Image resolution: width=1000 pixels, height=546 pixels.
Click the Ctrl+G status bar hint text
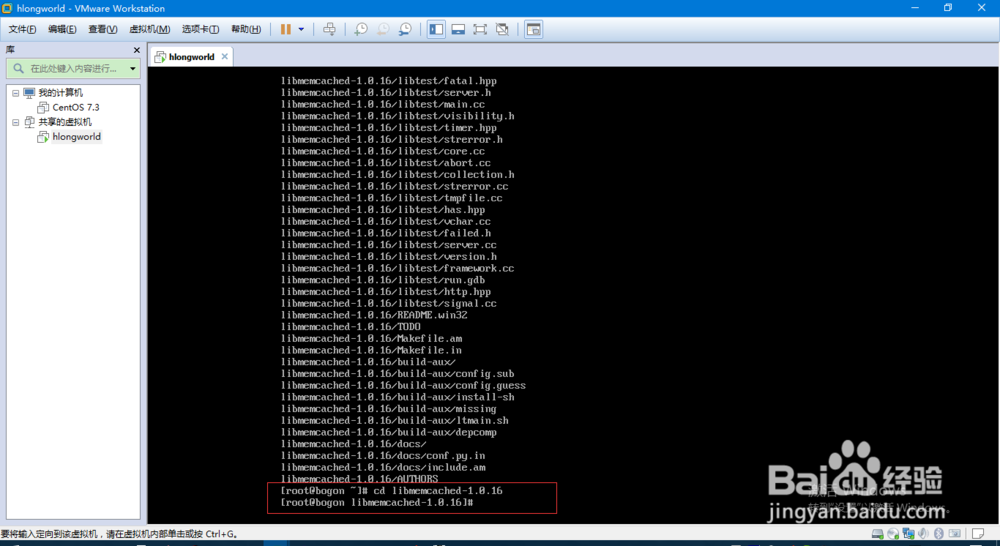click(119, 534)
